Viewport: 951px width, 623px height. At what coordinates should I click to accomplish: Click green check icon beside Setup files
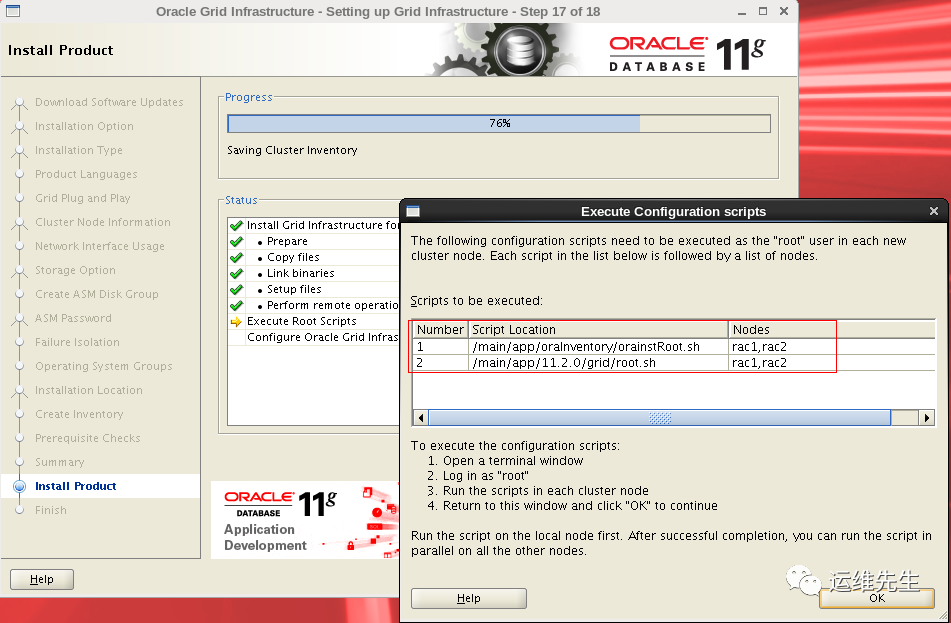(236, 289)
